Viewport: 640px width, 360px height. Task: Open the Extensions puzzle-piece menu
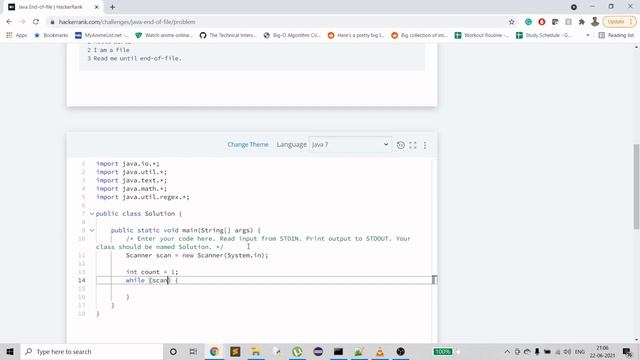pyautogui.click(x=582, y=22)
